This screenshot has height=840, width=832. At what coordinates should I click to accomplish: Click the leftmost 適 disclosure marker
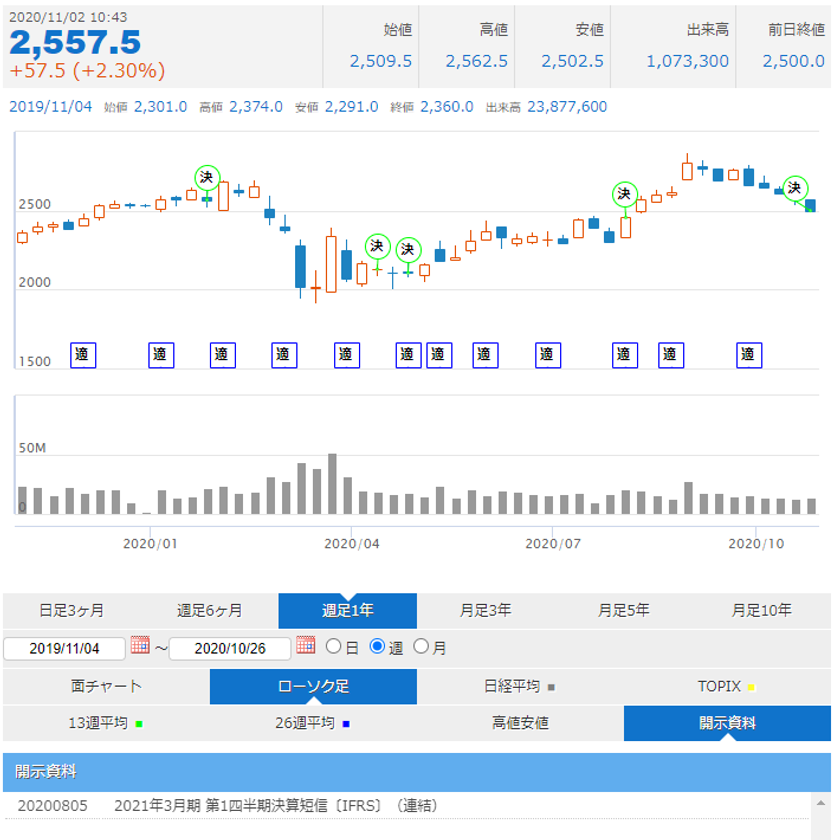click(x=81, y=354)
